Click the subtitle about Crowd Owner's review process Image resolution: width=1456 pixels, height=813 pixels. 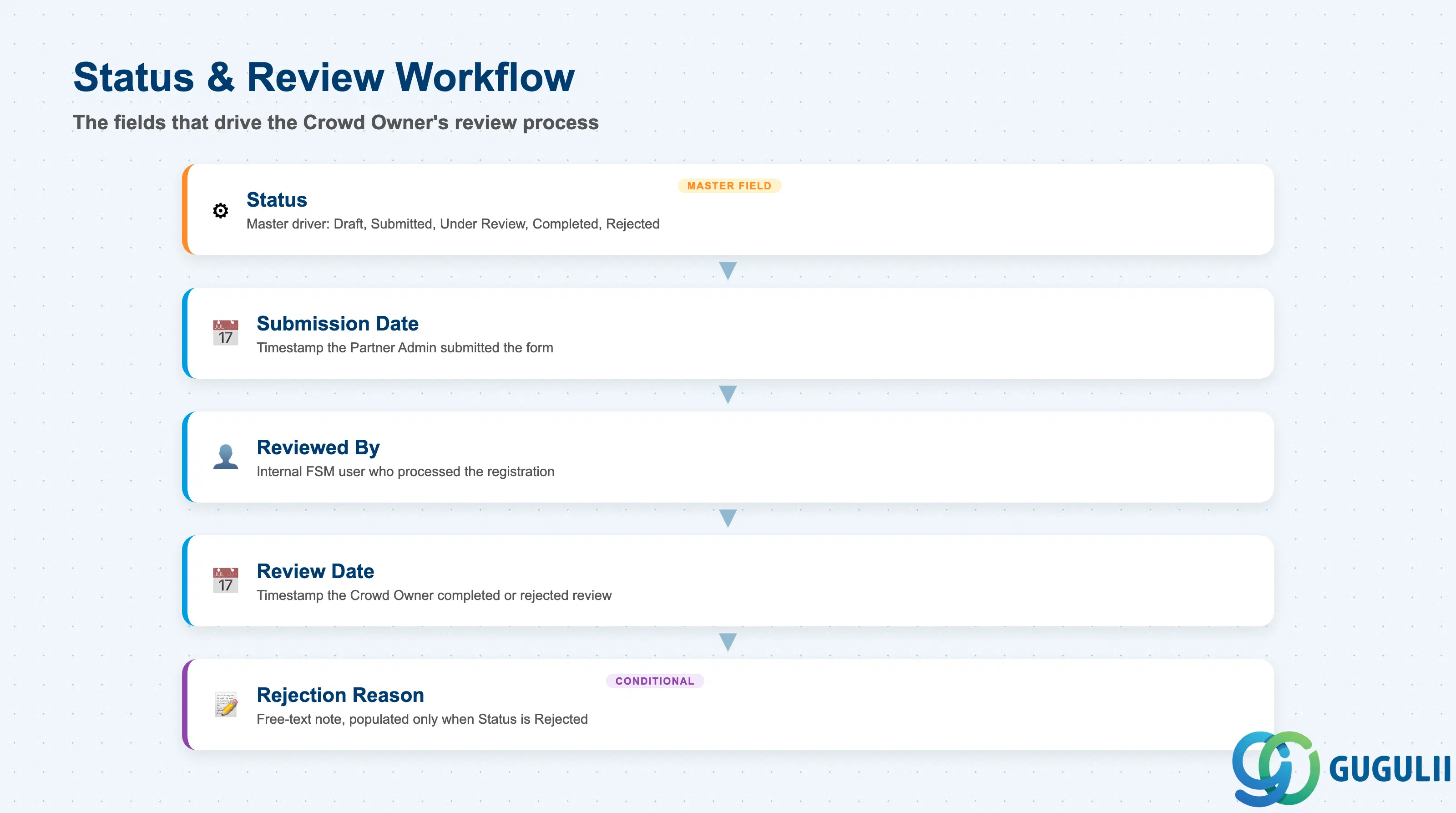click(x=336, y=123)
